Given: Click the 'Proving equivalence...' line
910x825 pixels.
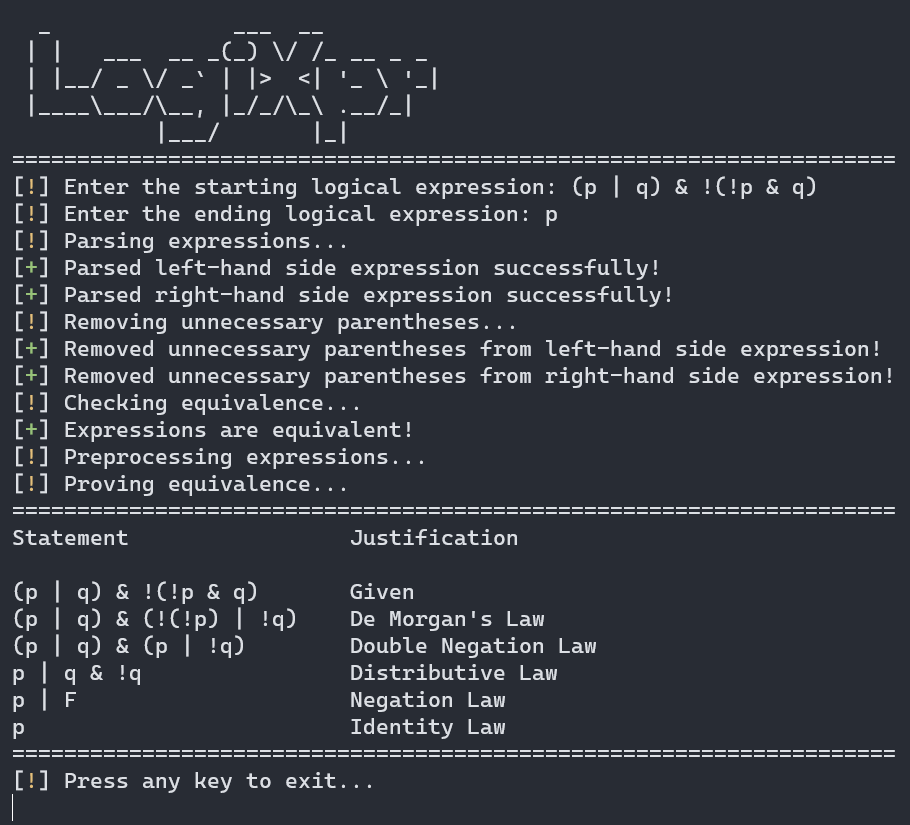Looking at the screenshot, I should [x=180, y=484].
